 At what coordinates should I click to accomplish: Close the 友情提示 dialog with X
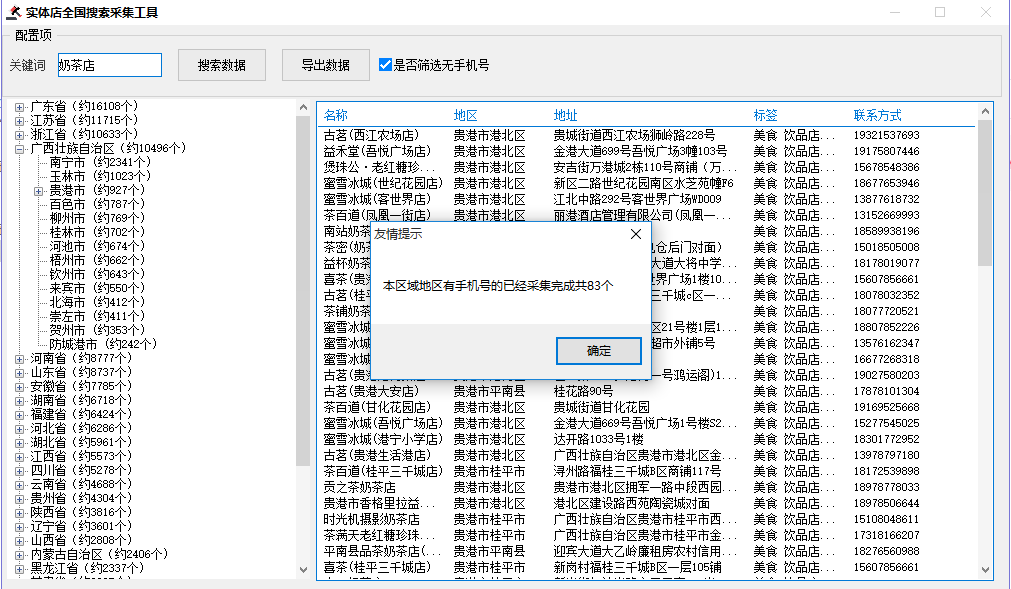[x=635, y=234]
